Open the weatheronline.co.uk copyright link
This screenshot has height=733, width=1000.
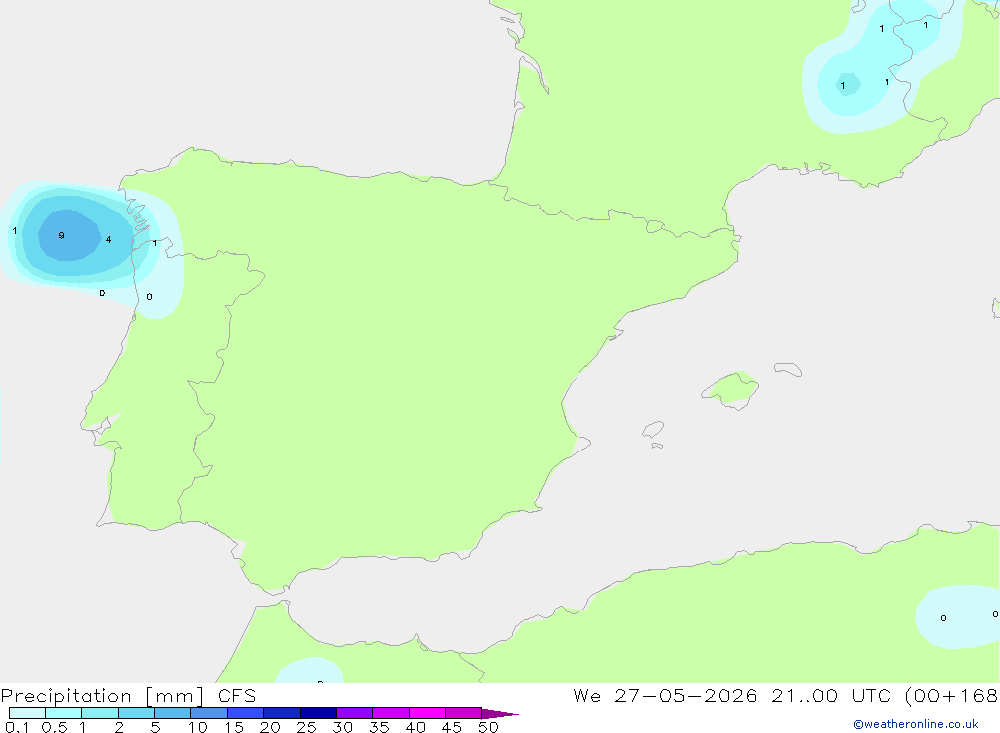coord(915,724)
